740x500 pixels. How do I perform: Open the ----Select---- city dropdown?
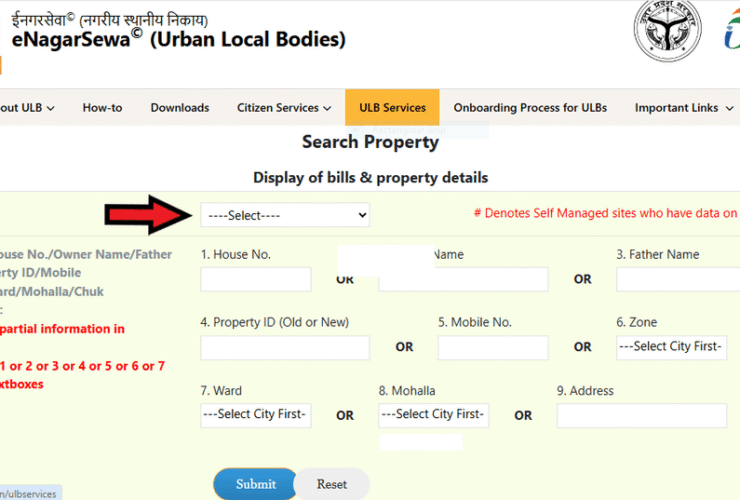click(285, 215)
